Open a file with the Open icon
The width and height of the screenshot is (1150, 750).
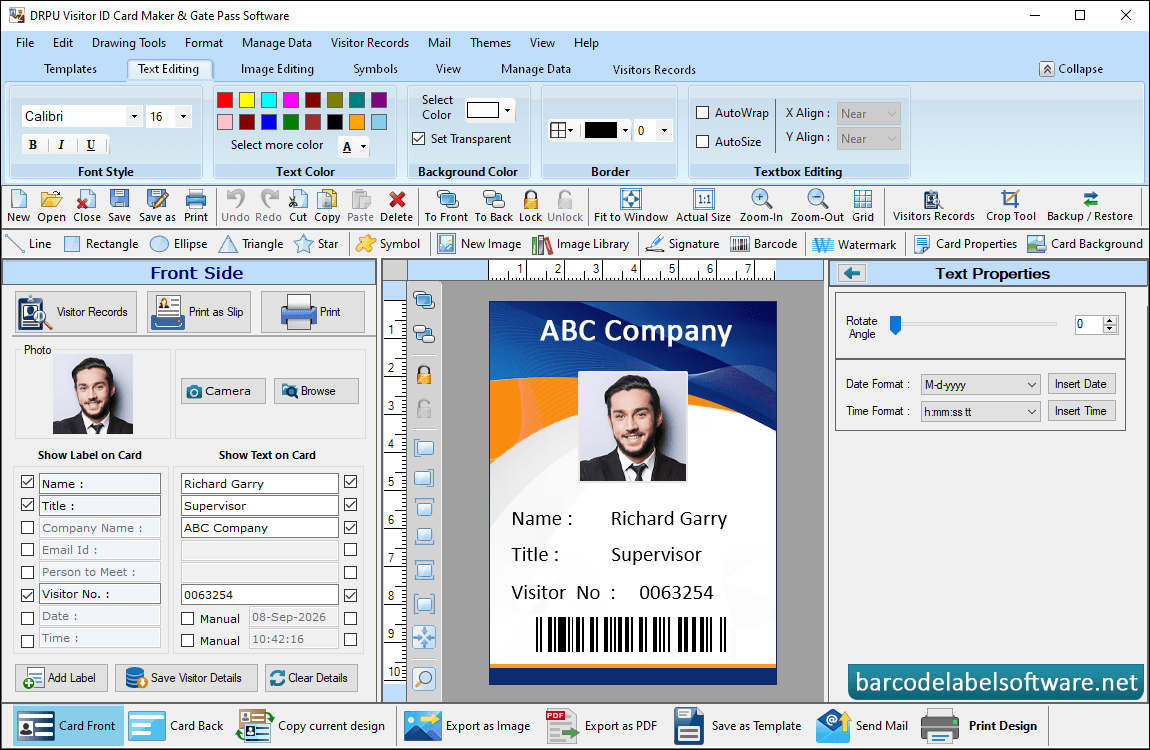pyautogui.click(x=51, y=199)
